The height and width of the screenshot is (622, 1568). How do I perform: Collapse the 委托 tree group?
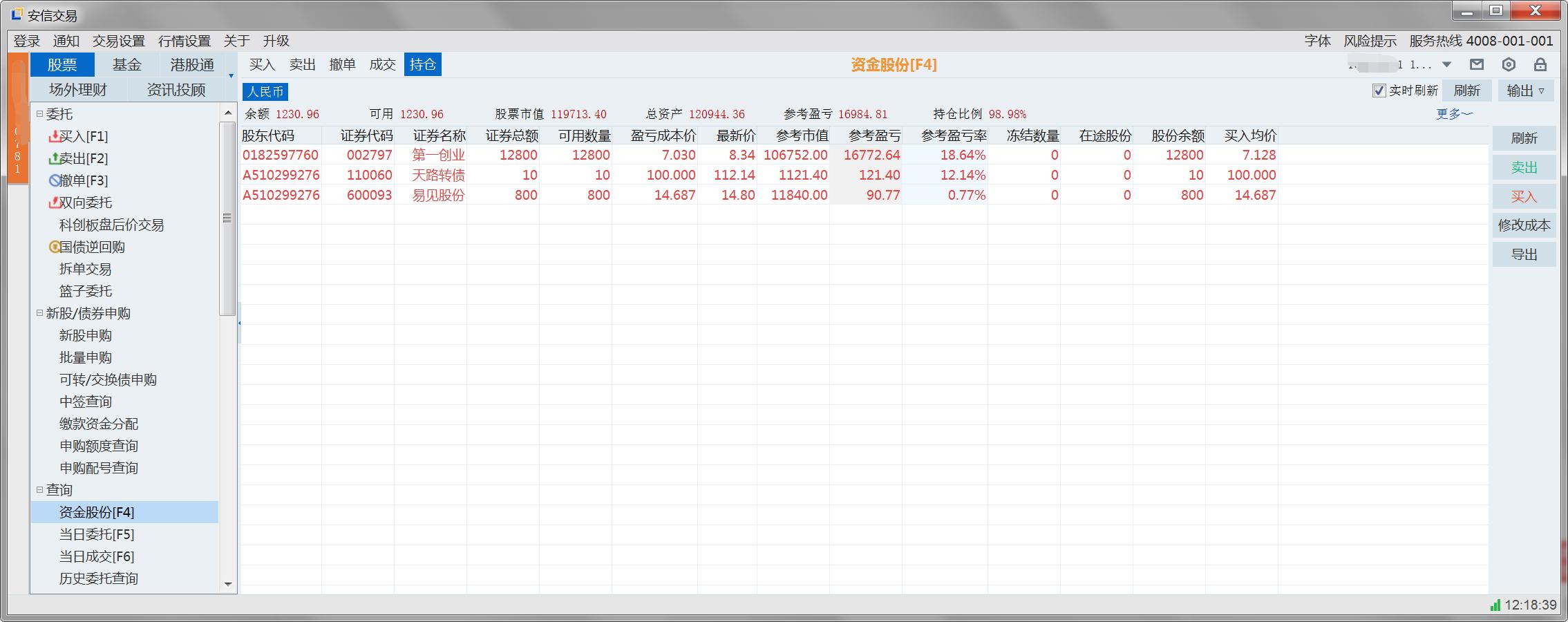(x=39, y=113)
